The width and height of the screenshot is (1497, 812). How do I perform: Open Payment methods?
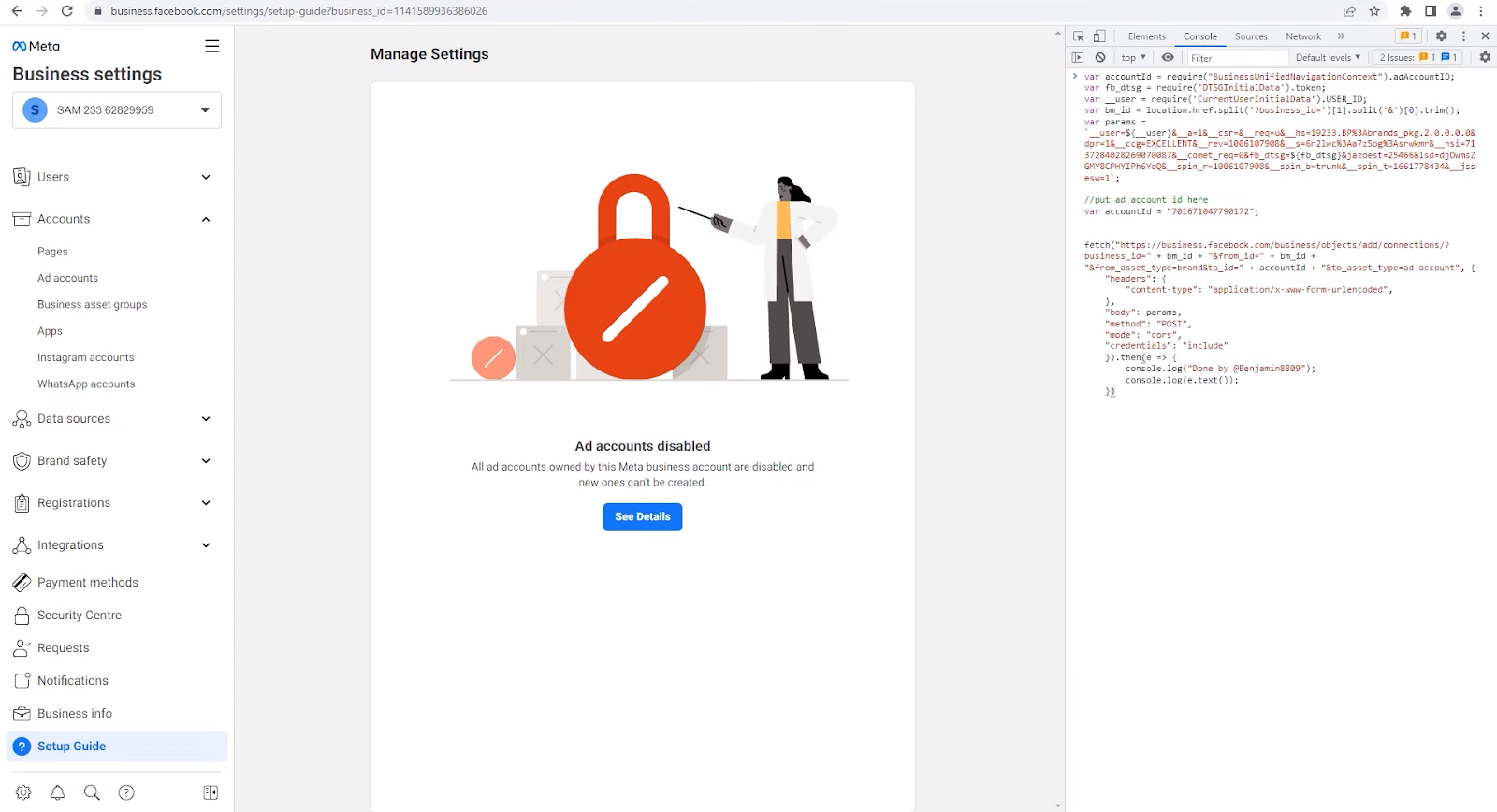point(88,583)
